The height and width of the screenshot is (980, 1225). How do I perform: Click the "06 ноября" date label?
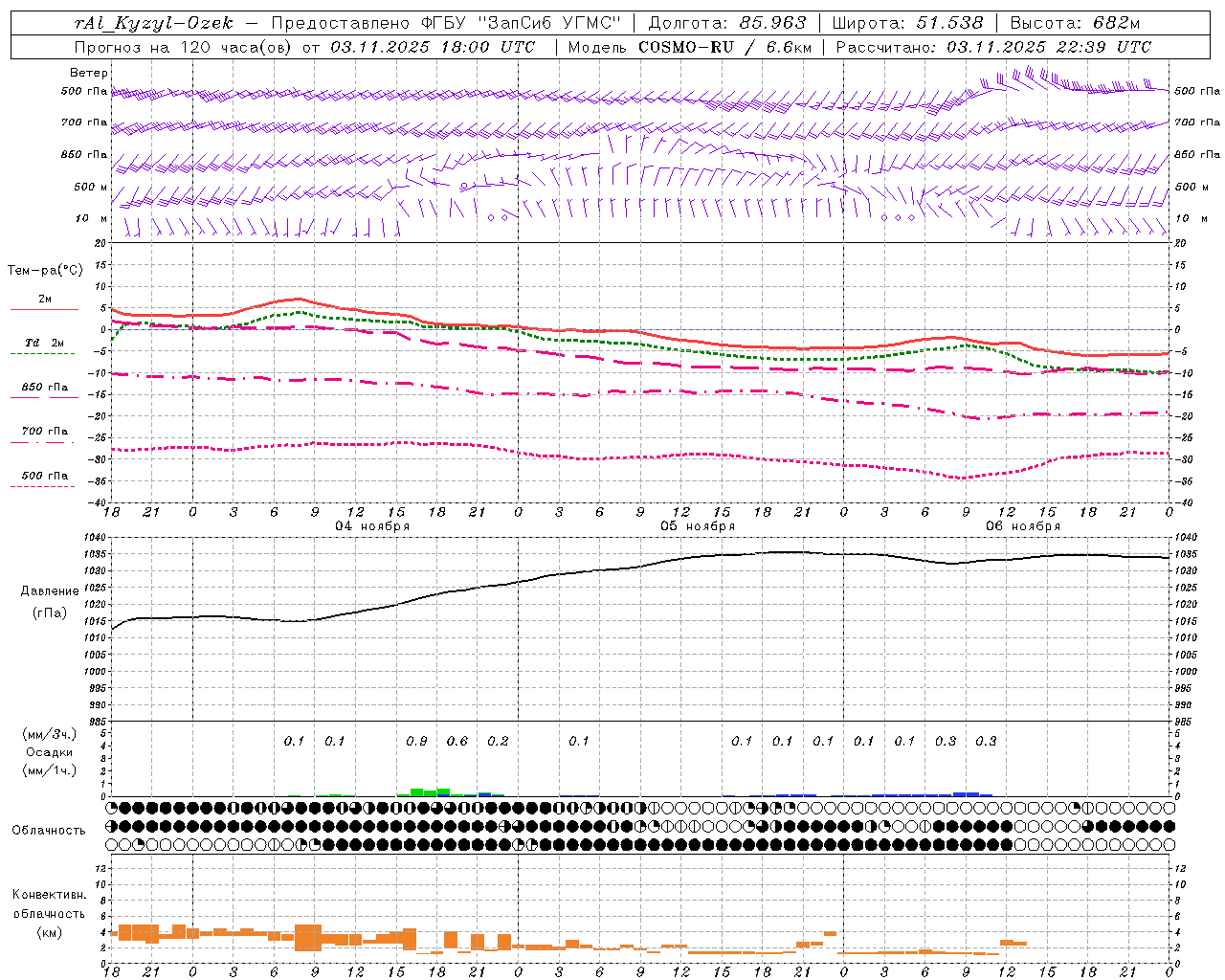click(1023, 526)
